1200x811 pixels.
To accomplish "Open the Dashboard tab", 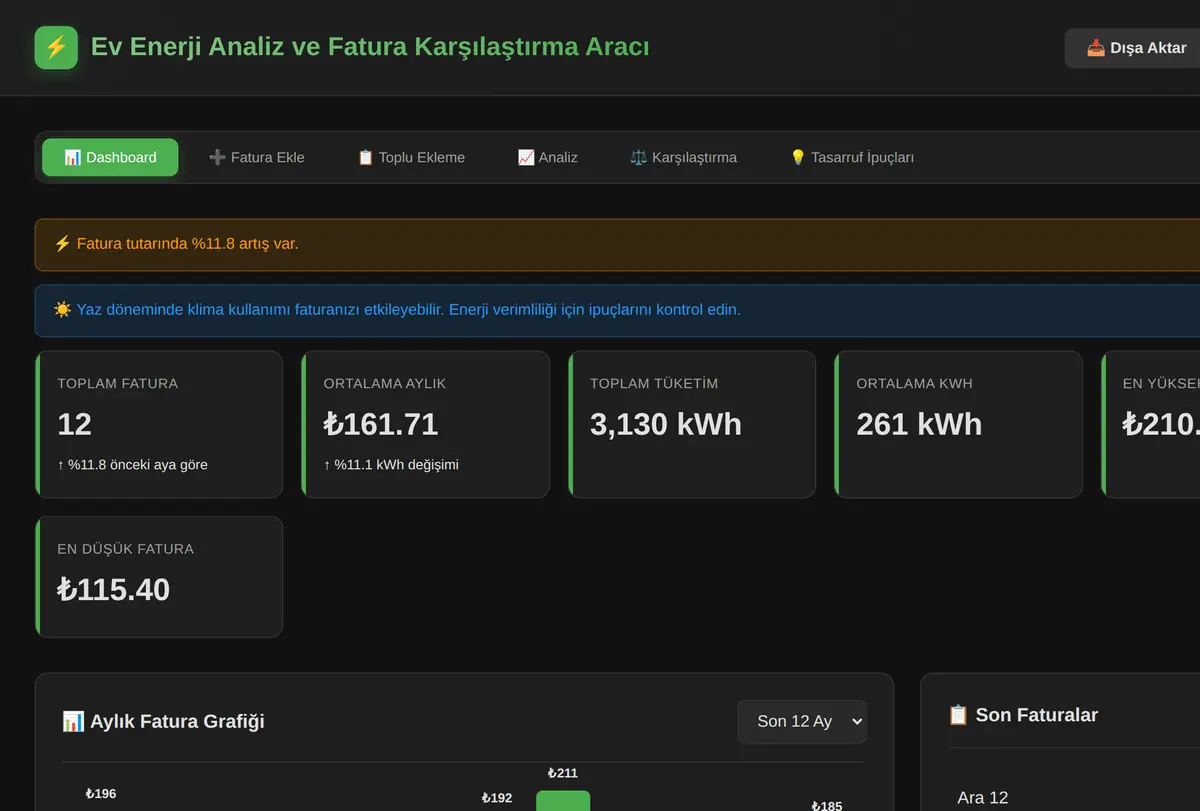I will (x=110, y=157).
